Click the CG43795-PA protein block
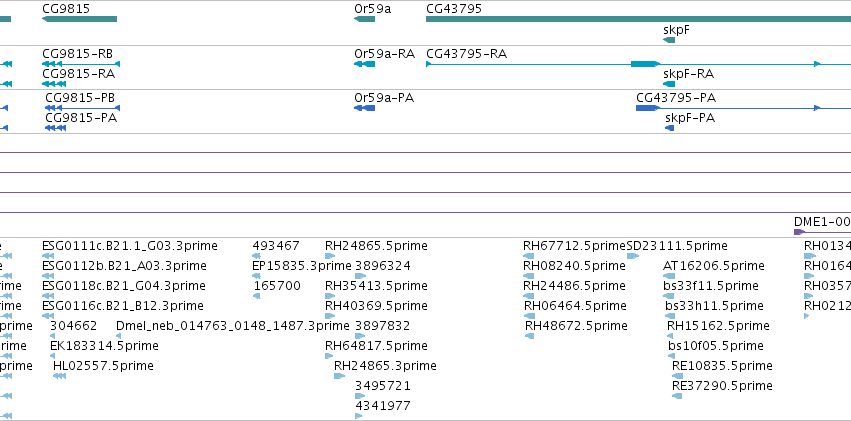This screenshot has width=851, height=421. (647, 108)
